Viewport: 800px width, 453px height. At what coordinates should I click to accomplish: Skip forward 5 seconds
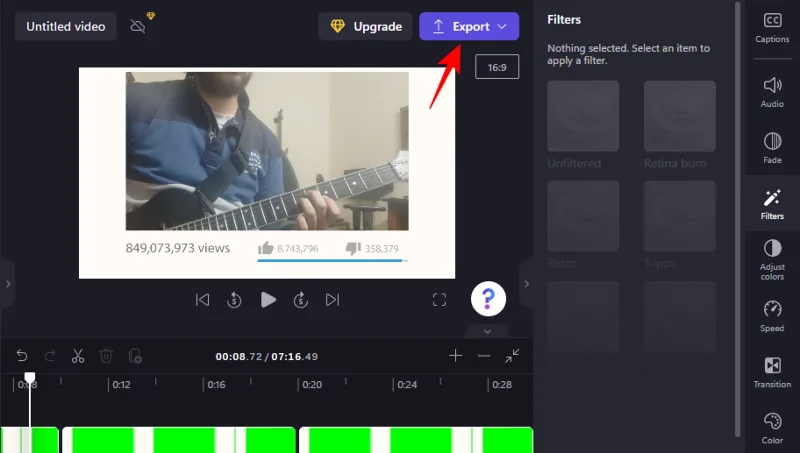(x=301, y=299)
